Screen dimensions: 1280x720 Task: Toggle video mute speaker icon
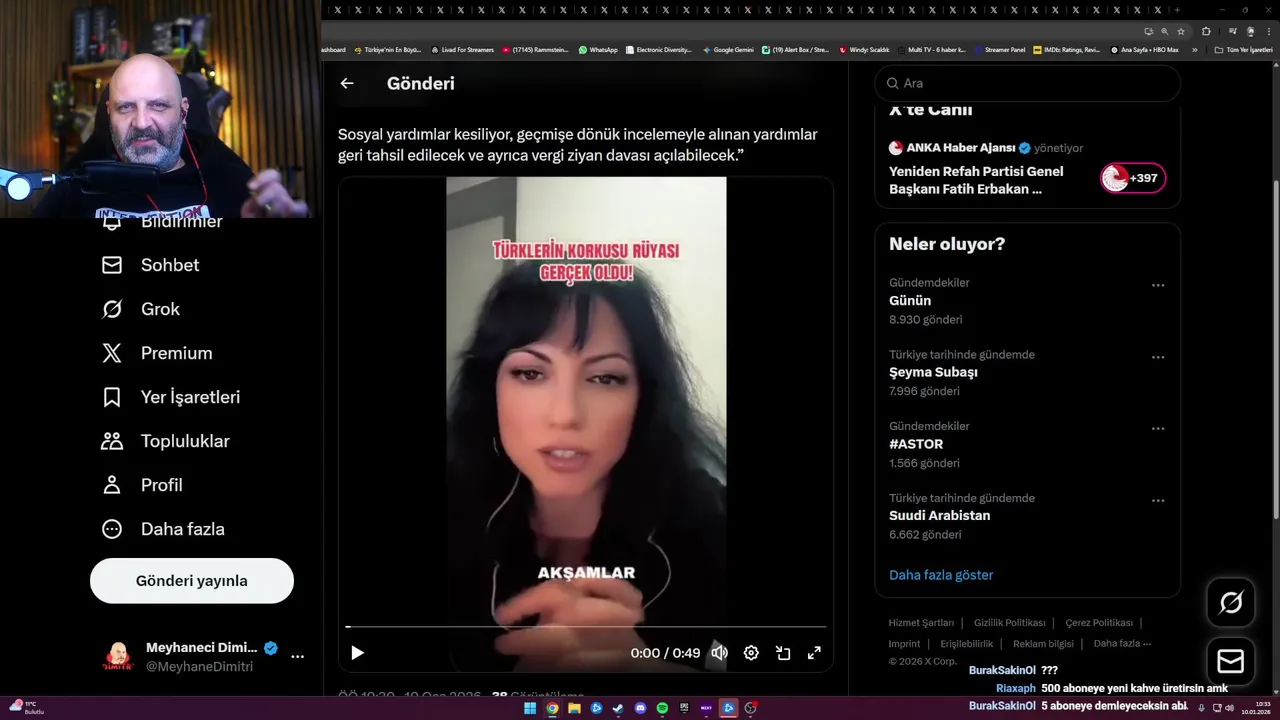pos(719,653)
